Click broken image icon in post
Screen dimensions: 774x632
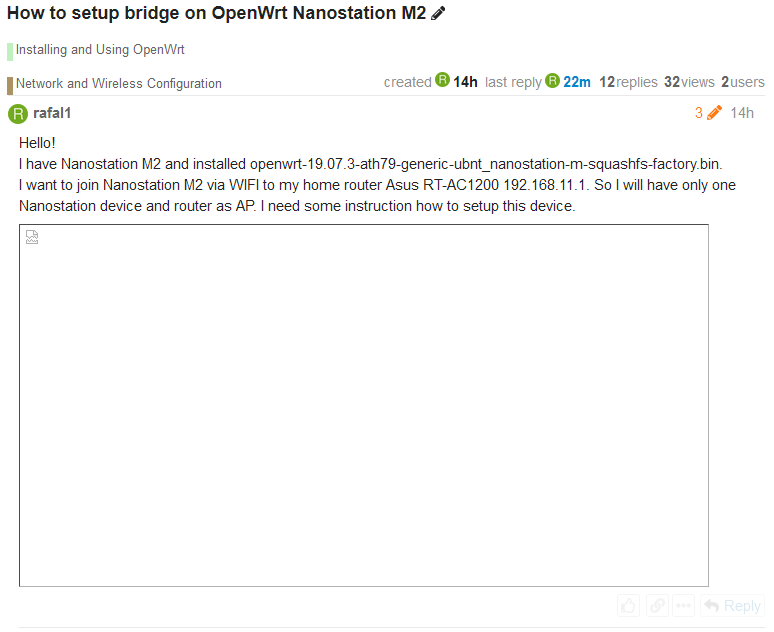pos(32,237)
